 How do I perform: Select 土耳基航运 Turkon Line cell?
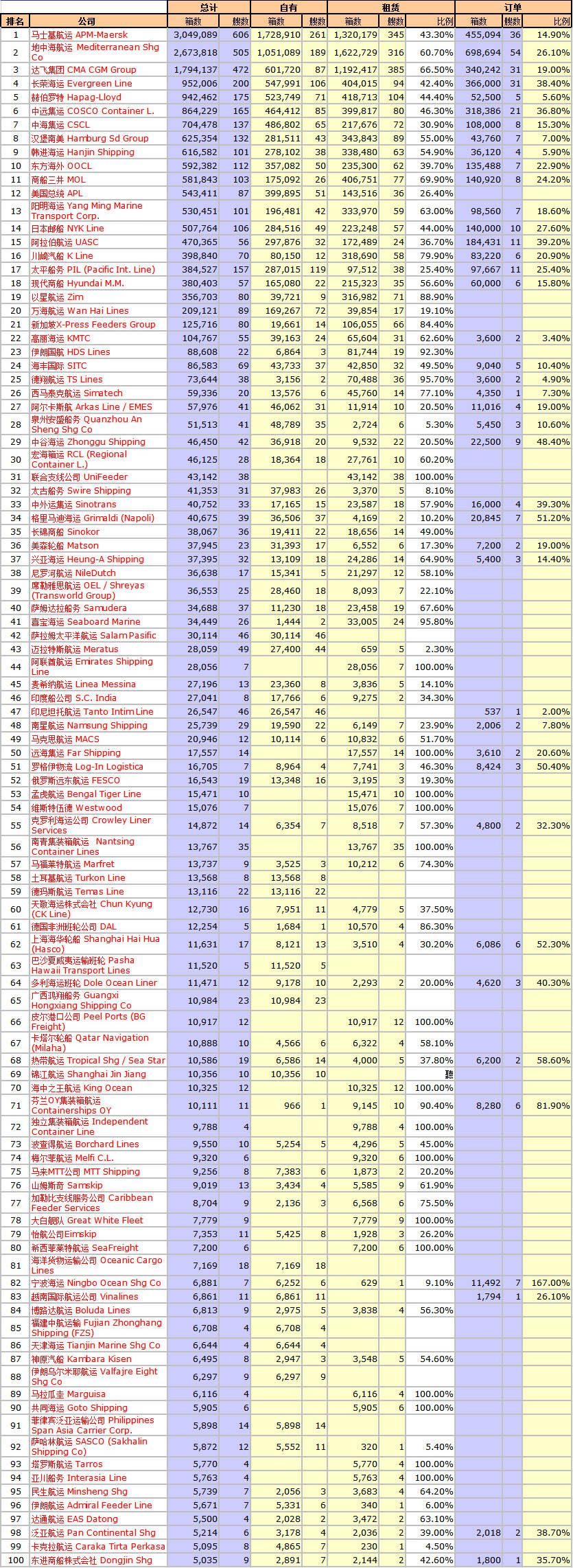pyautogui.click(x=78, y=877)
